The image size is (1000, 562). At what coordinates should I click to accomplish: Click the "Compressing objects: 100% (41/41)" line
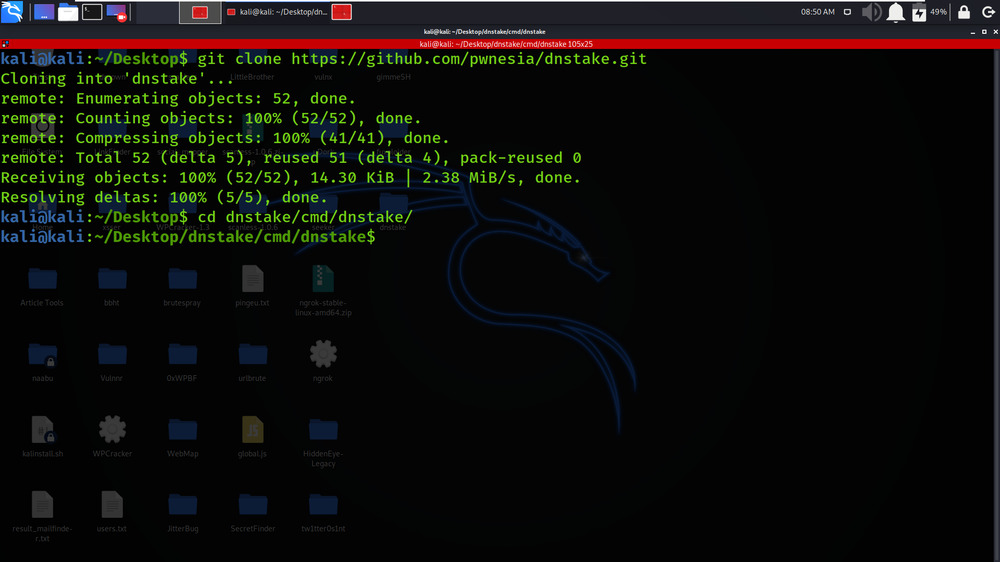pos(225,138)
